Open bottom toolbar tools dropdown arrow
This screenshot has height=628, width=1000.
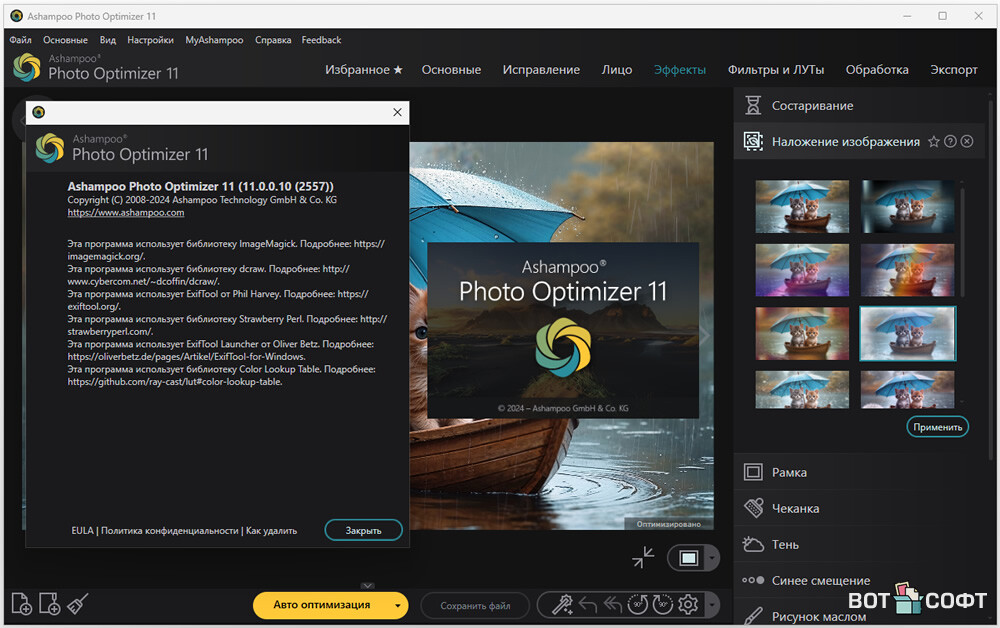(712, 604)
